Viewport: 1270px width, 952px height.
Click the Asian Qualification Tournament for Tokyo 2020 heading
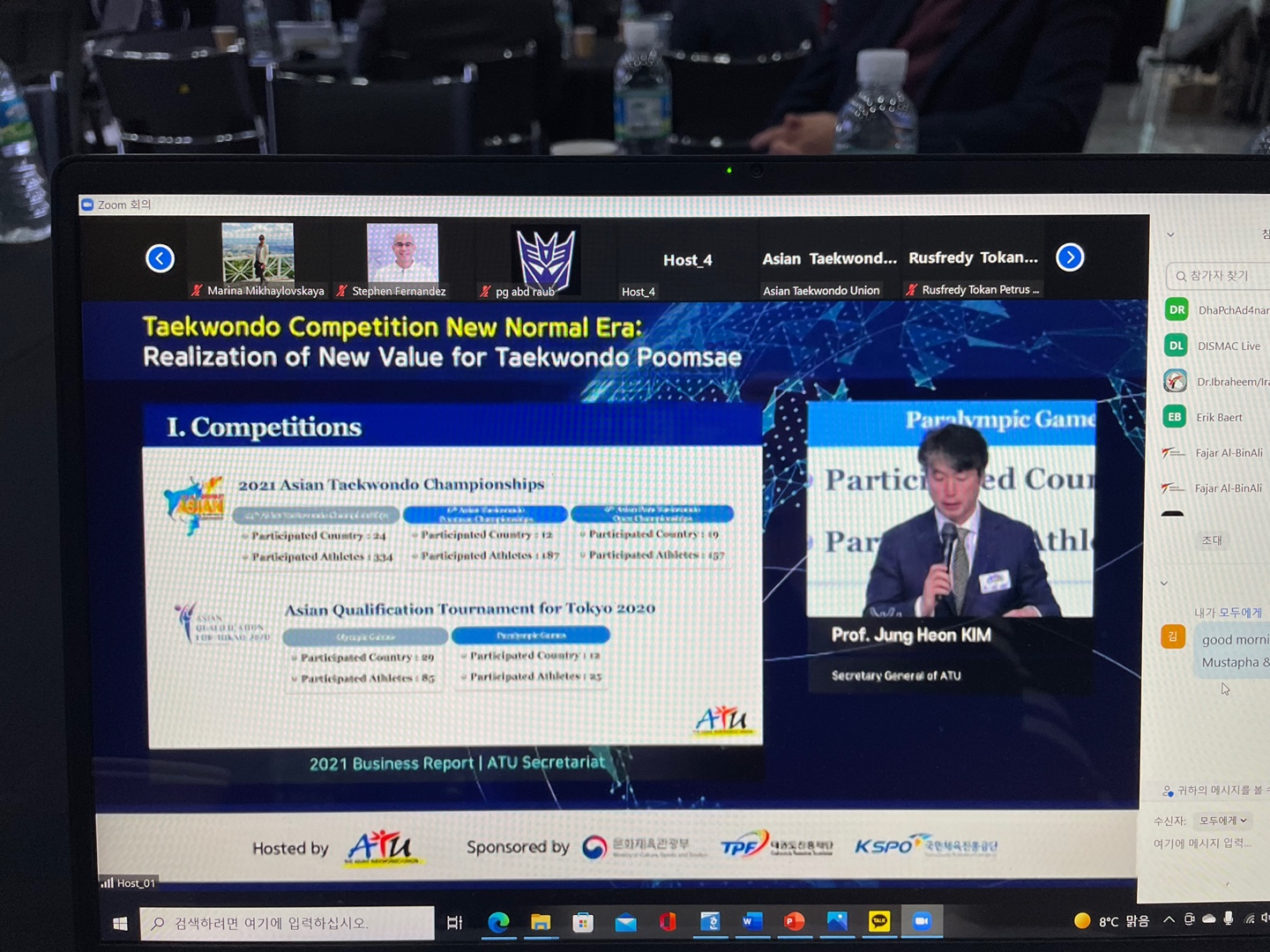point(469,608)
